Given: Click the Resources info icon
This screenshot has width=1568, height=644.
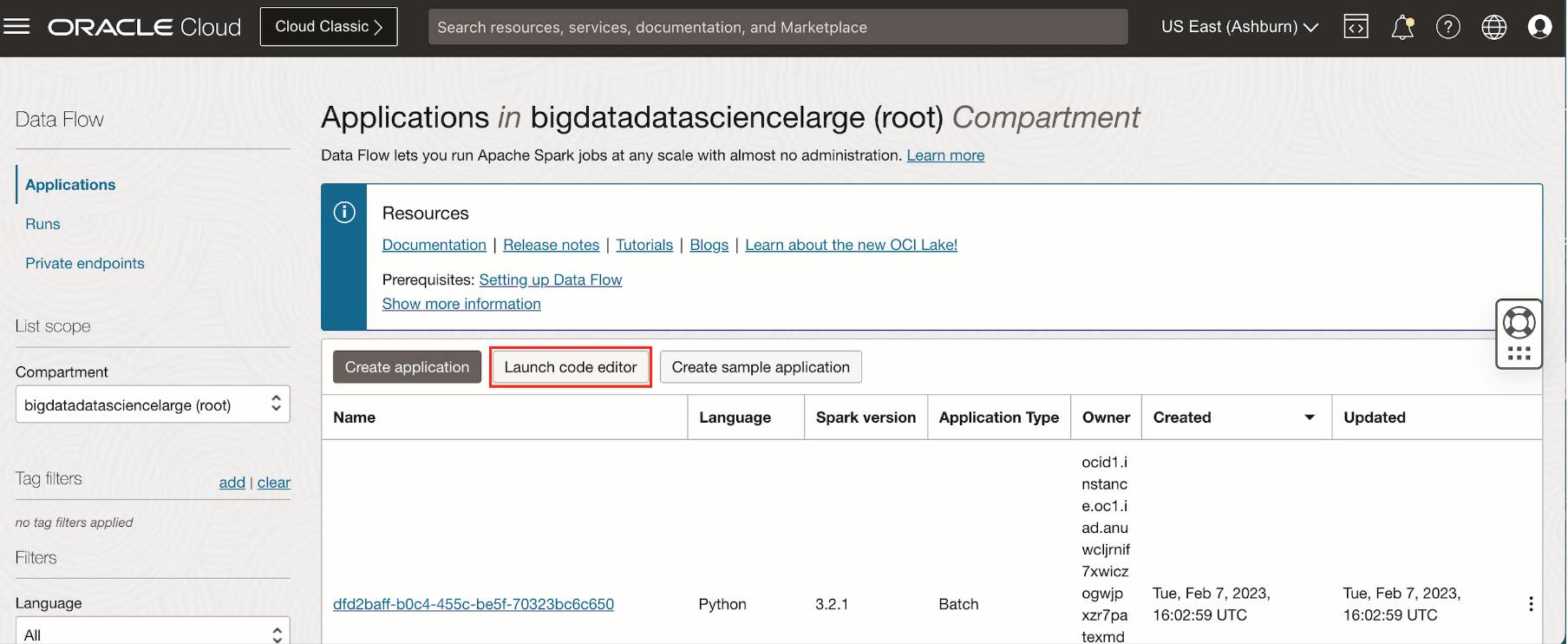Looking at the screenshot, I should point(344,213).
